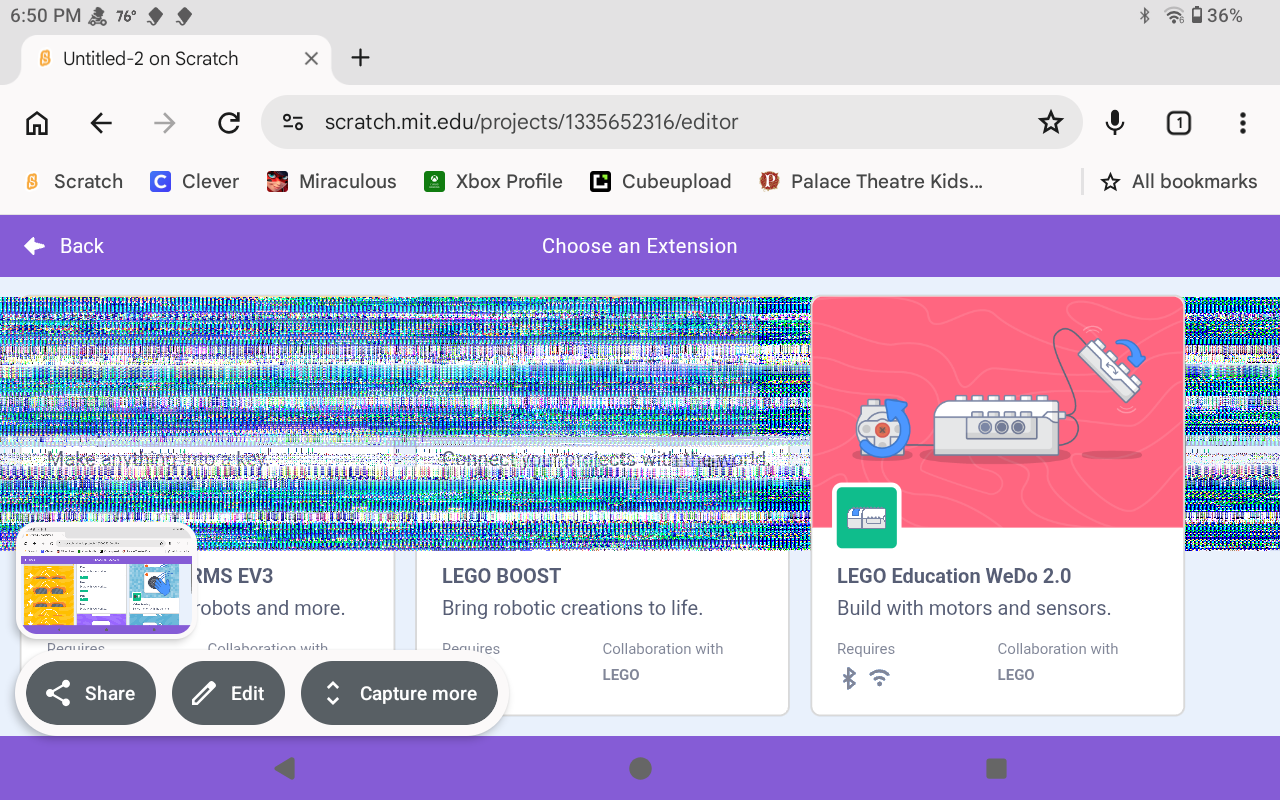Tap the Android recent apps square
The width and height of the screenshot is (1280, 800).
pyautogui.click(x=996, y=768)
